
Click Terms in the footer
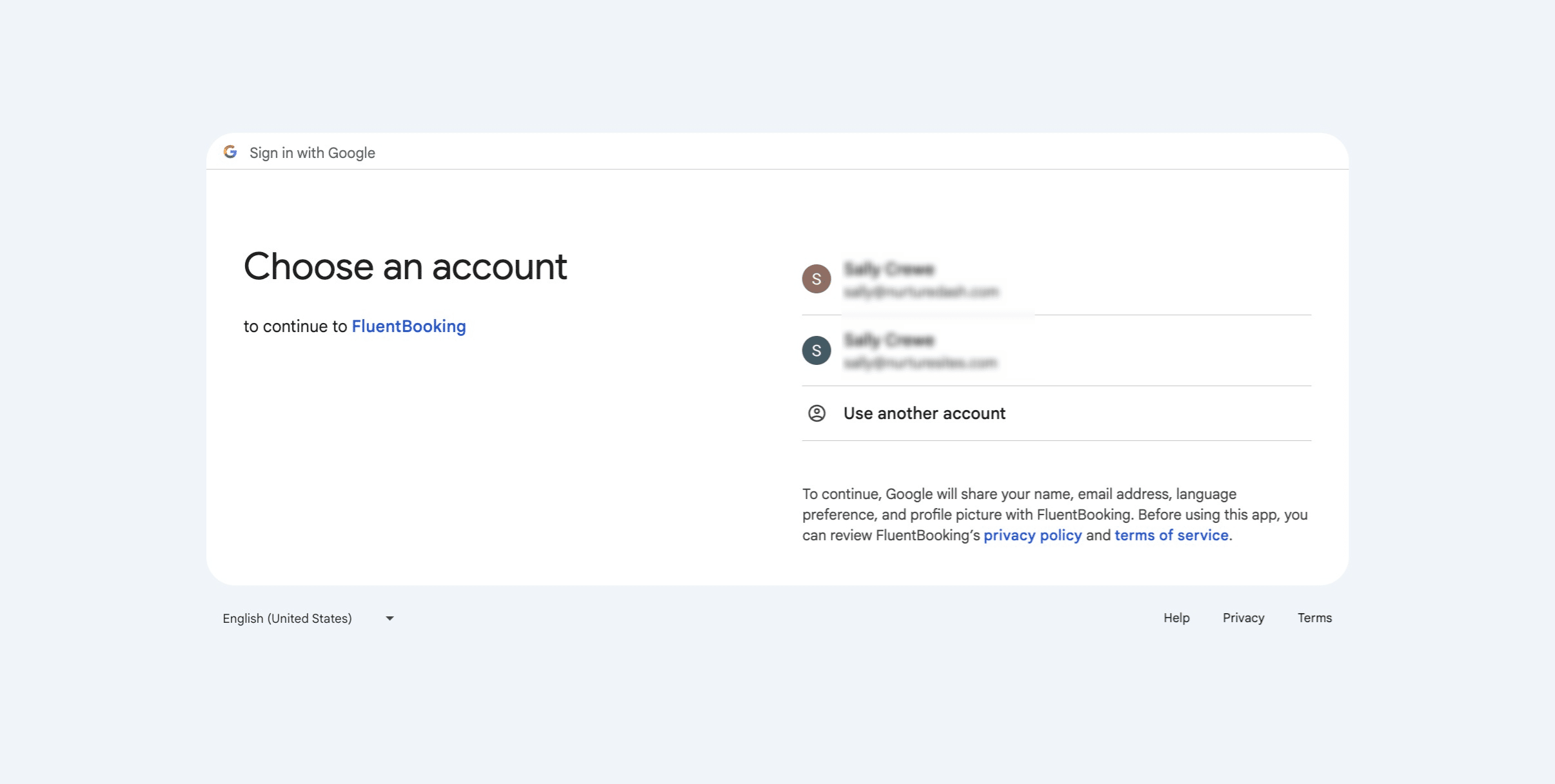pyautogui.click(x=1314, y=618)
